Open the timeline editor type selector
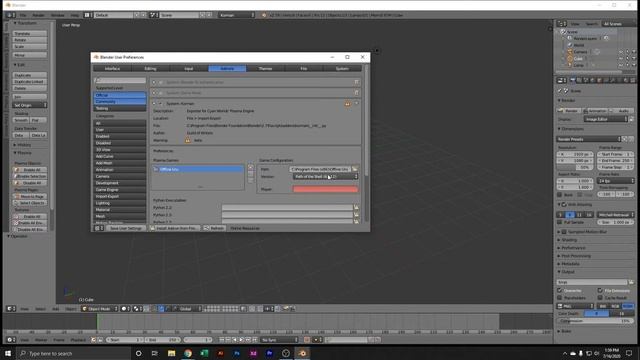640x360 pixels. tap(11, 340)
